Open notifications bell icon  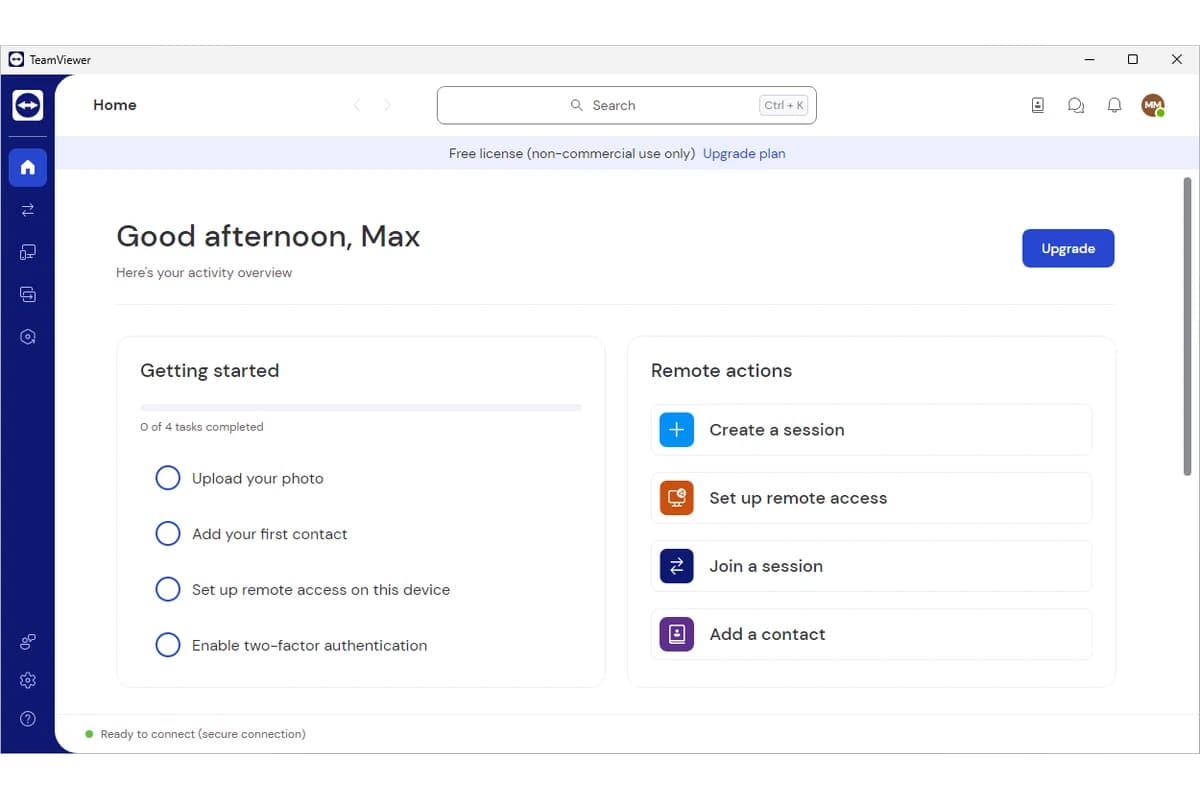1114,105
